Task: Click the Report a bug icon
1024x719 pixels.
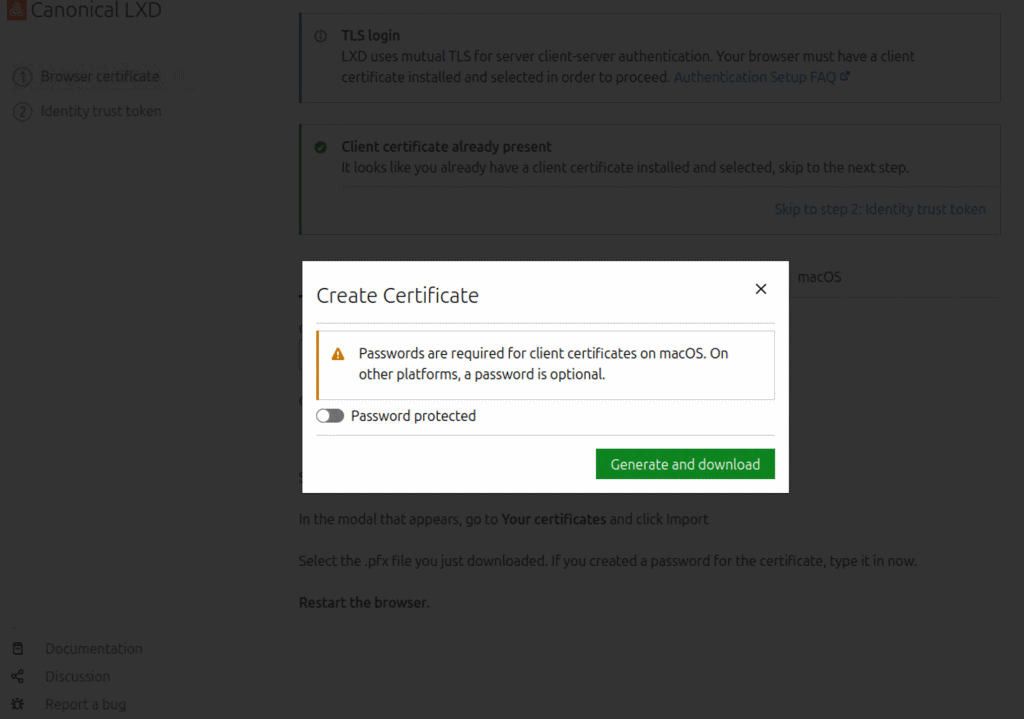Action: click(x=18, y=705)
